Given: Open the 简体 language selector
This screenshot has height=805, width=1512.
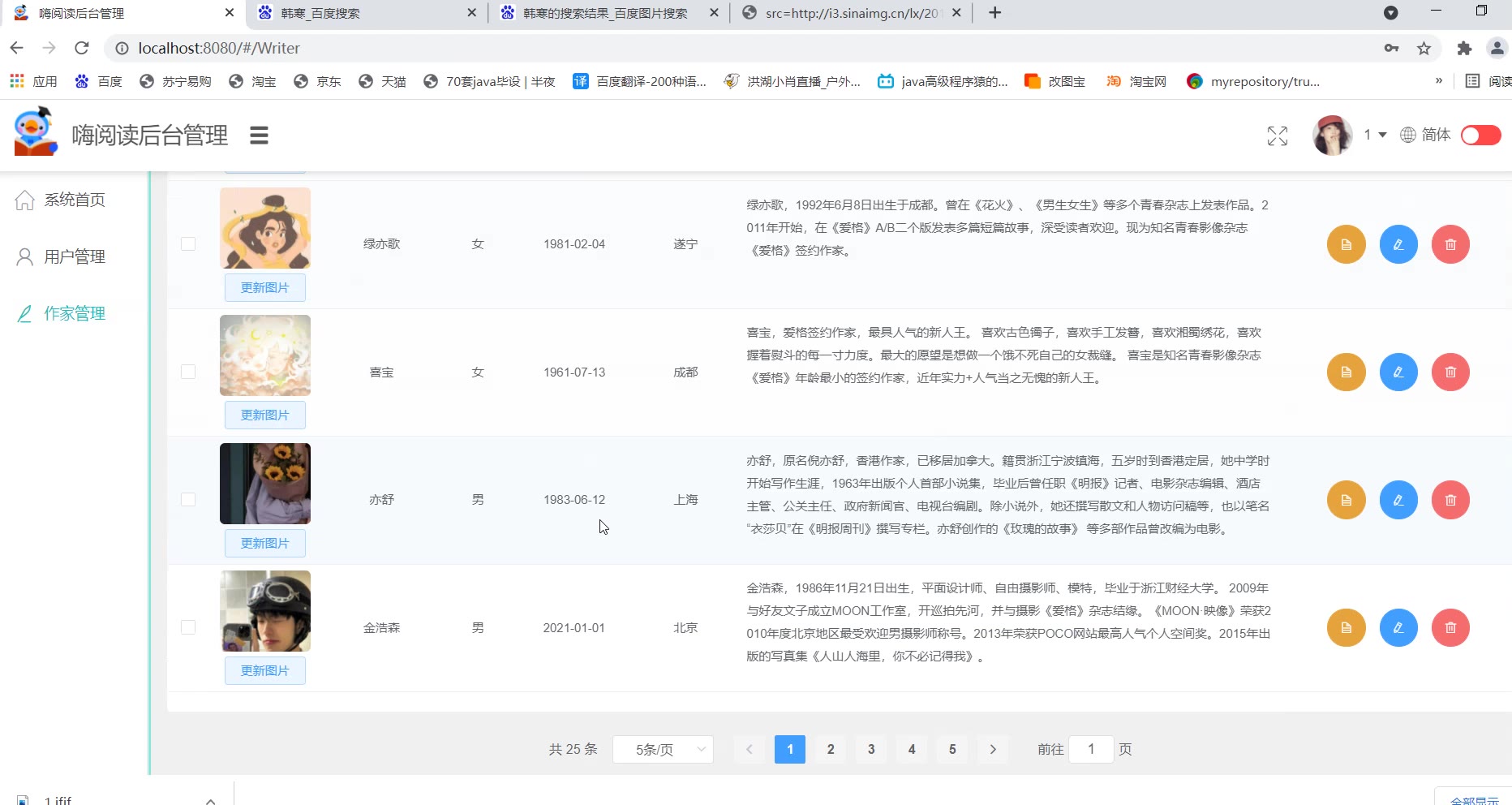Looking at the screenshot, I should [1425, 135].
